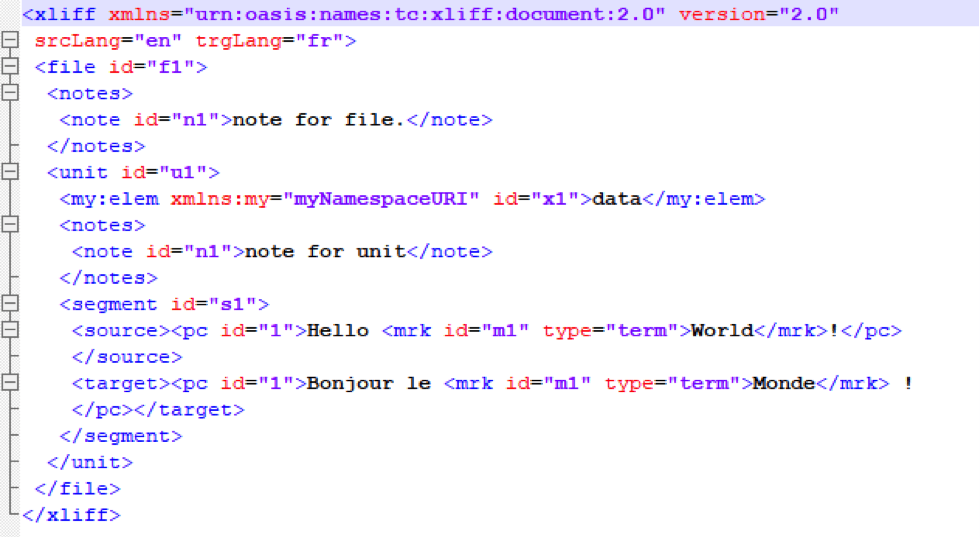
Task: Click the opening <source> tag
Action: click(121, 331)
